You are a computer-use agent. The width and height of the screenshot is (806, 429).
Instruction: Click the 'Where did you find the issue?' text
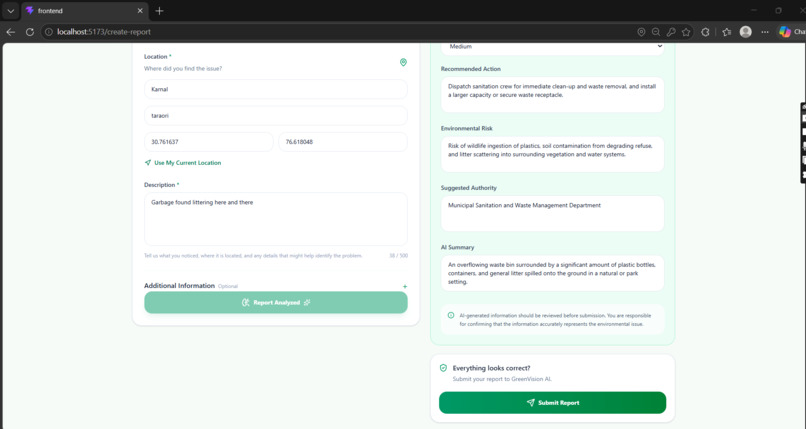[183, 69]
